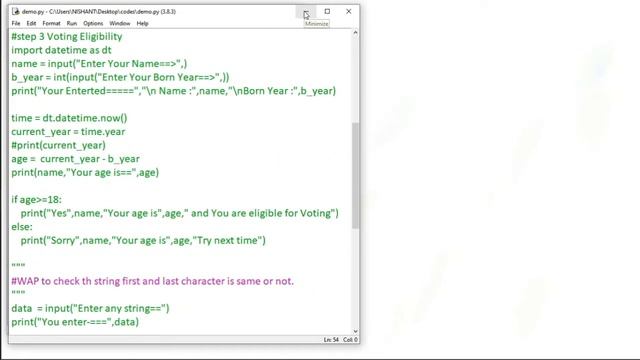Click the line '#step 3 Voting Eligibility'
Image resolution: width=640 pixels, height=360 pixels.
pos(67,37)
